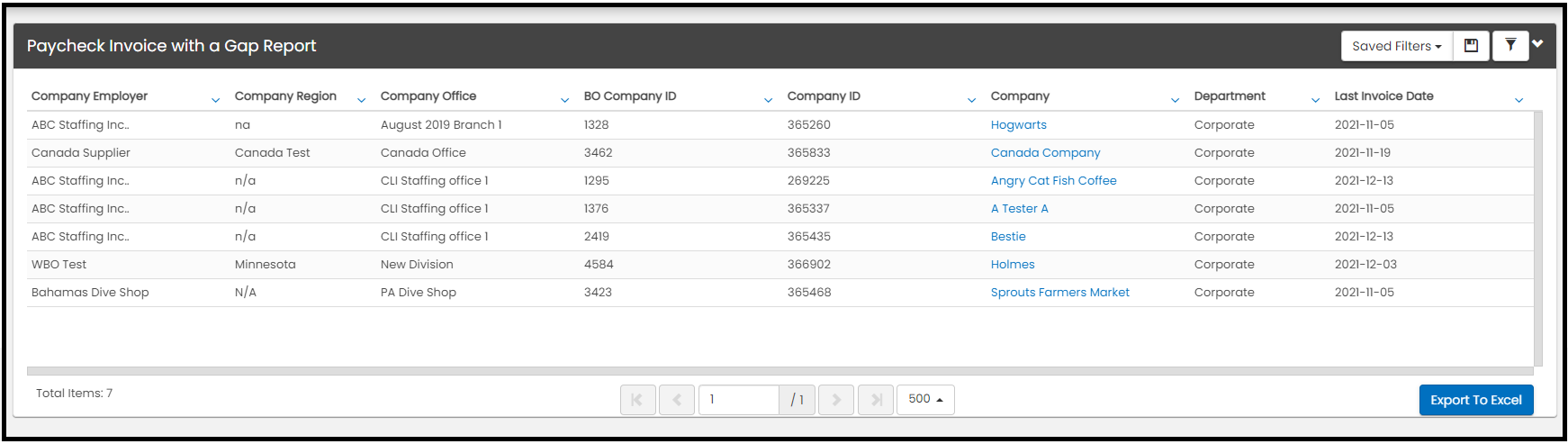Open Company Region column menu chevron
This screenshot has height=444, width=1568.
point(361,100)
